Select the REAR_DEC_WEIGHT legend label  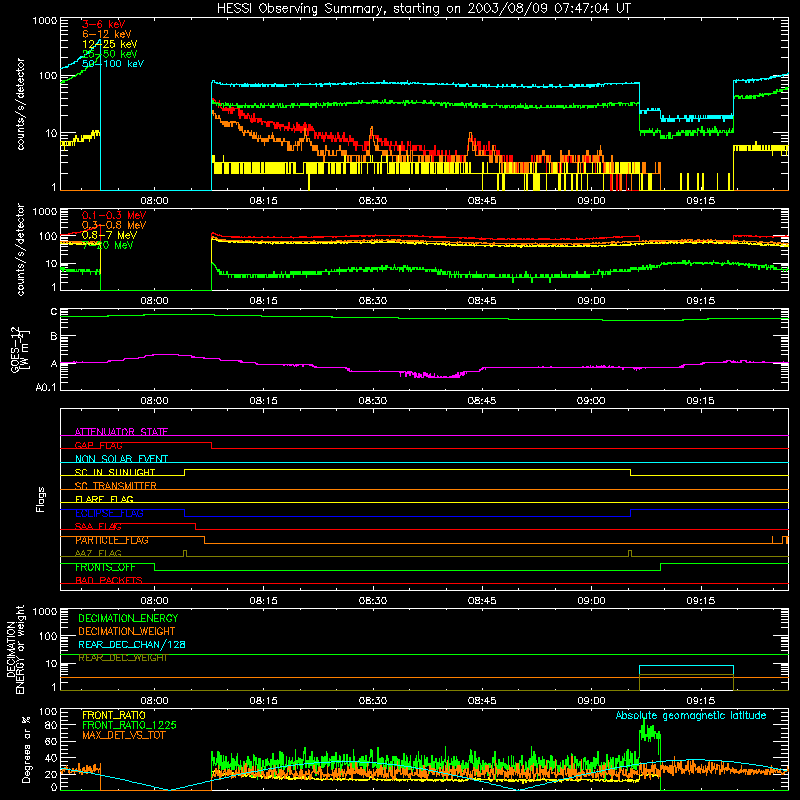coord(123,658)
